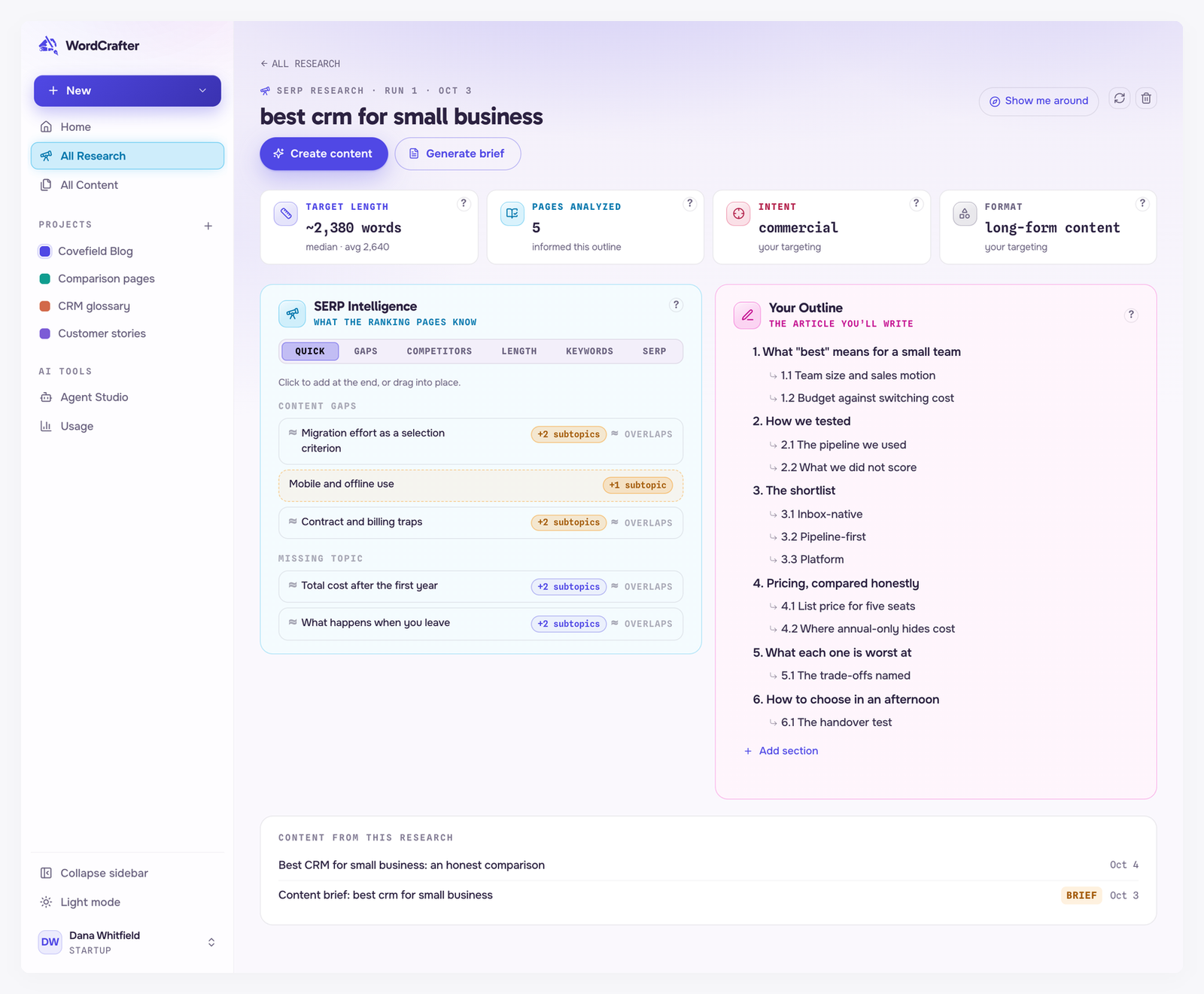
Task: Add Migration effort gap to outline
Action: [x=481, y=441]
